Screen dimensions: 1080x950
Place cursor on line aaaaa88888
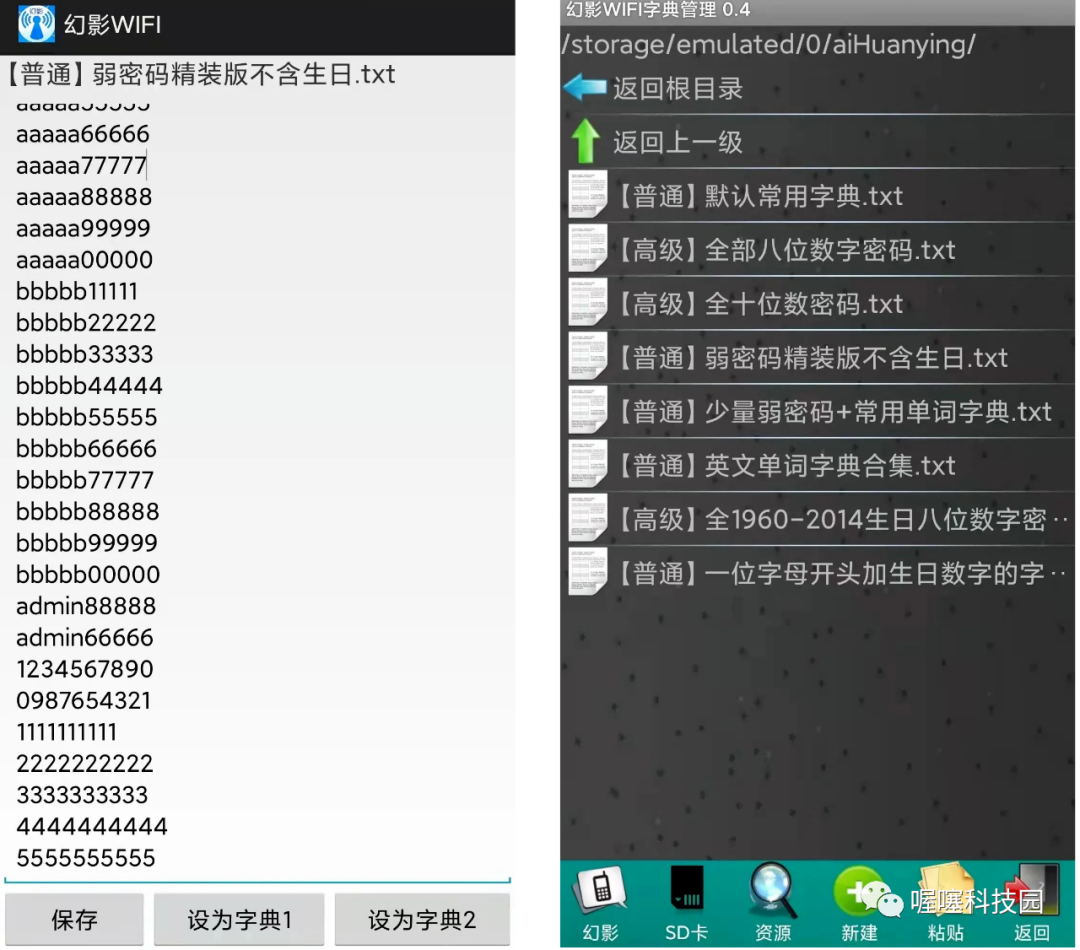tap(83, 197)
